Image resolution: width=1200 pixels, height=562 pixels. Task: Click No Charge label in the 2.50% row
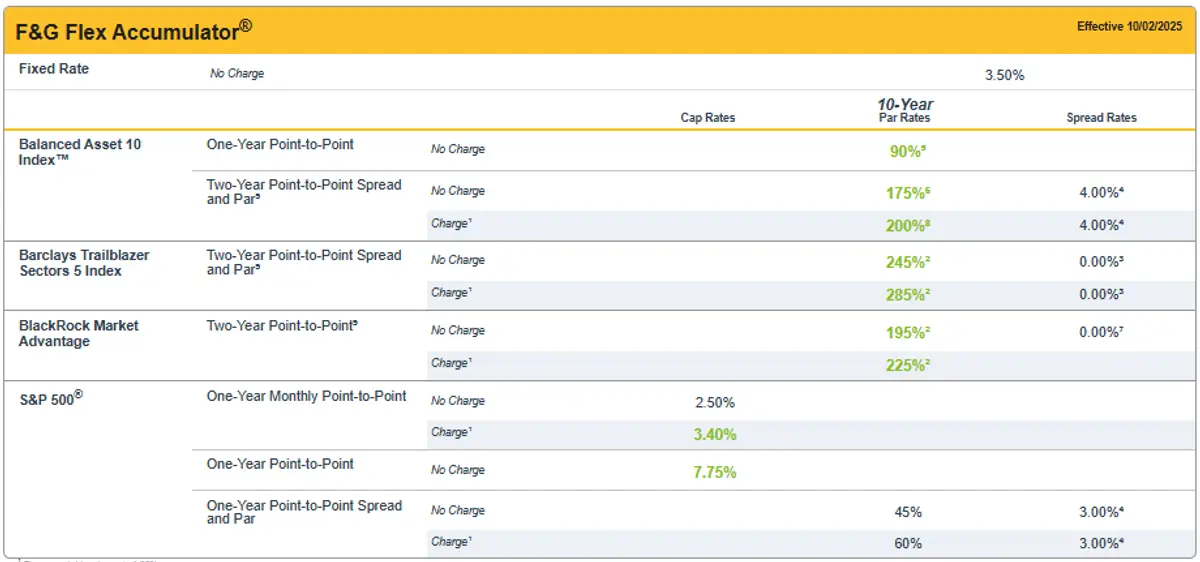point(458,402)
